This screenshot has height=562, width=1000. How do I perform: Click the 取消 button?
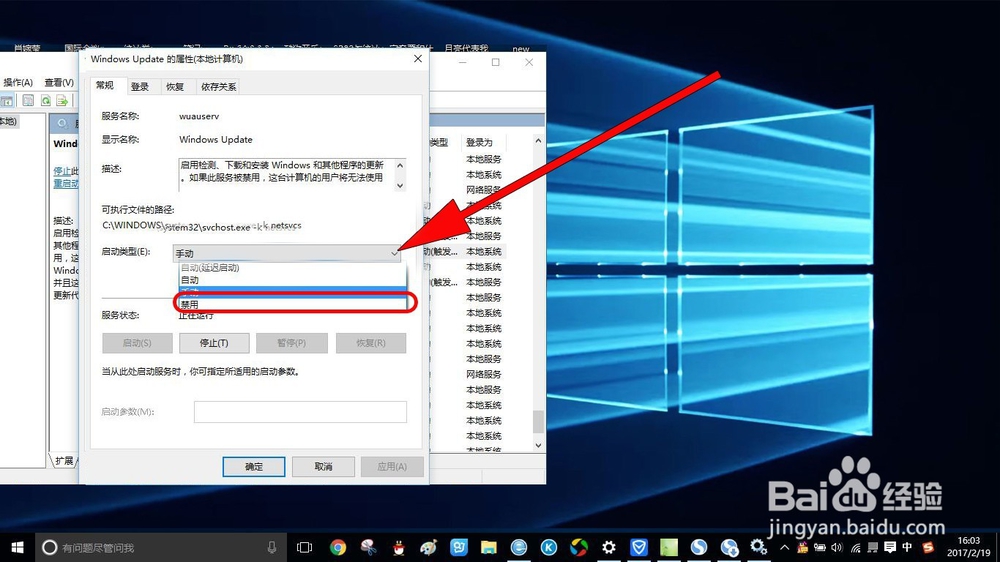[x=323, y=466]
